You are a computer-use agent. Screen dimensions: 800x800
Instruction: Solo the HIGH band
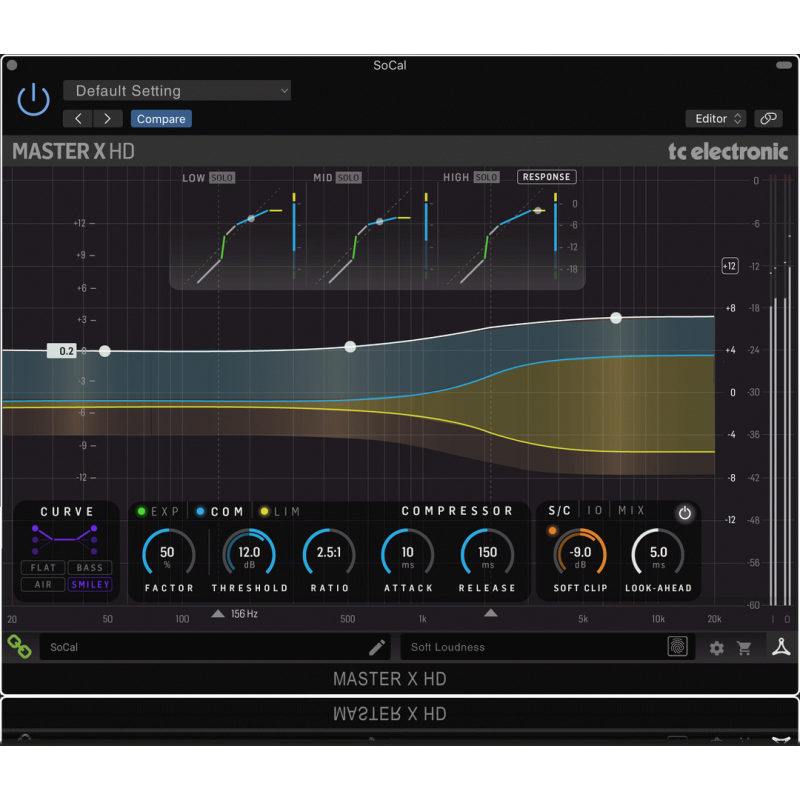pos(486,177)
